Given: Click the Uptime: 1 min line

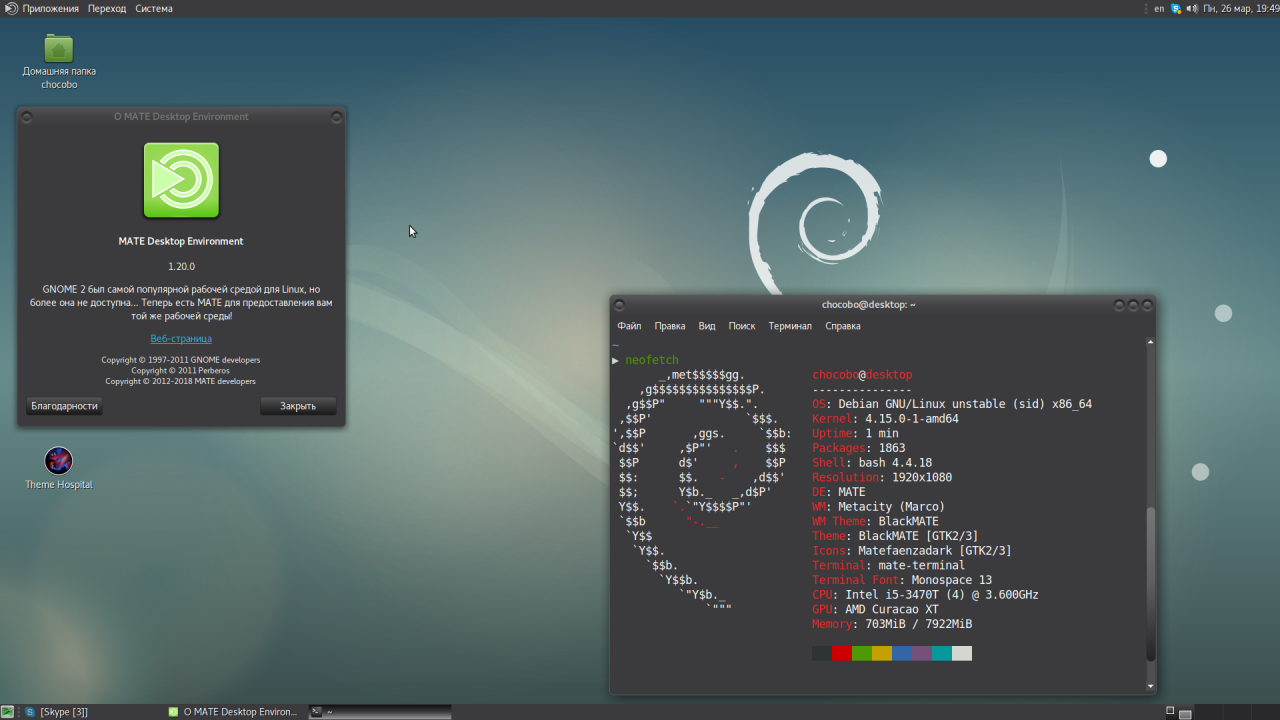Looking at the screenshot, I should click(855, 434).
